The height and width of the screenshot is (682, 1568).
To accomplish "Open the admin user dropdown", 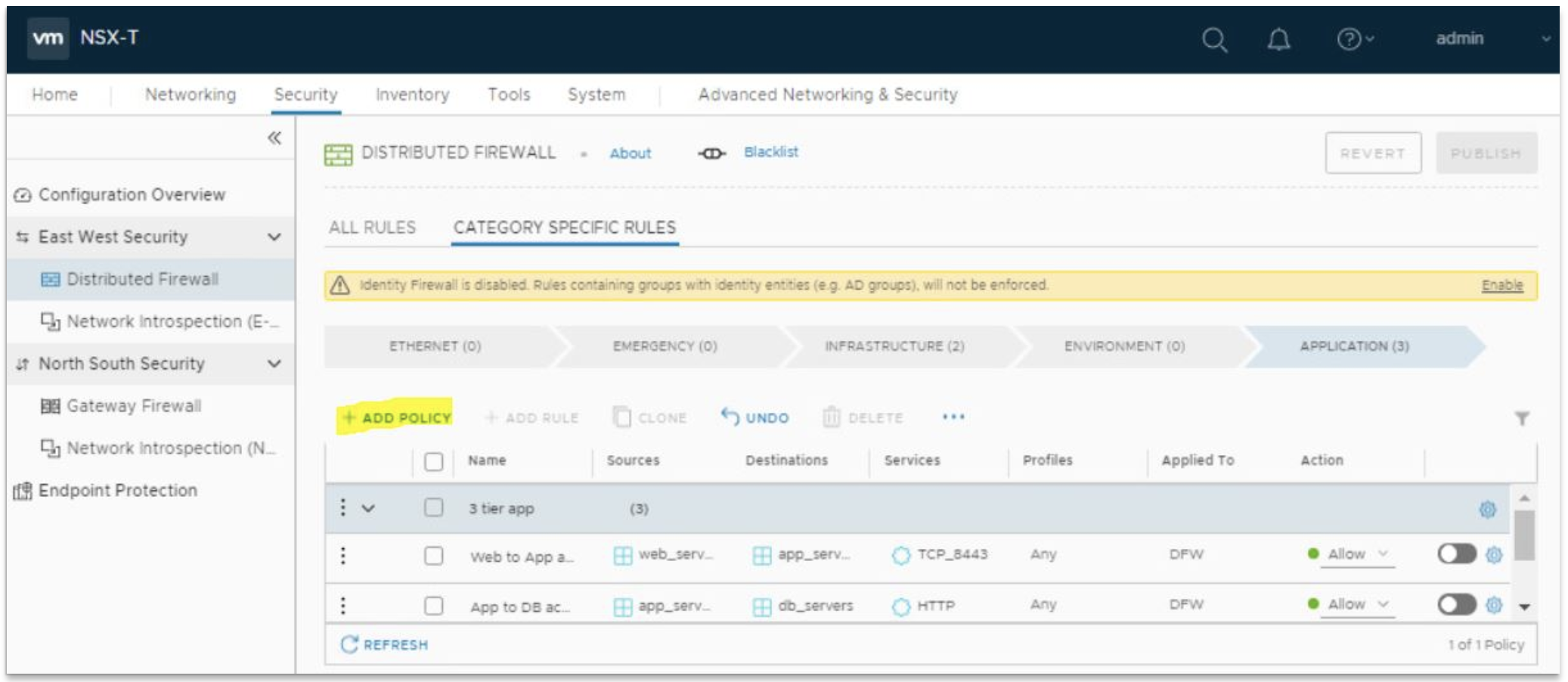I will tap(1492, 39).
